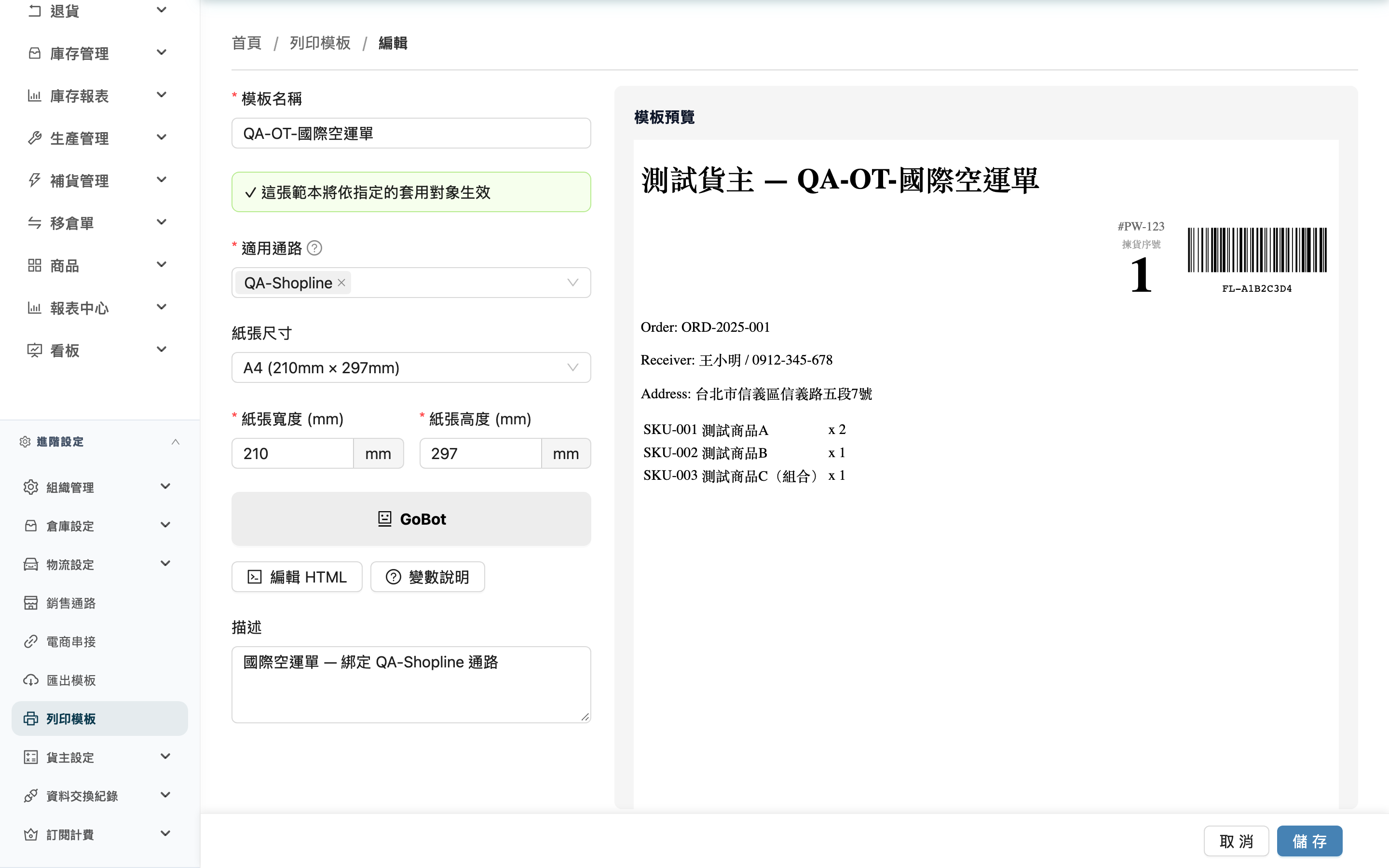Click the 銷售通路 shop icon
The width and height of the screenshot is (1389, 868).
(30, 603)
